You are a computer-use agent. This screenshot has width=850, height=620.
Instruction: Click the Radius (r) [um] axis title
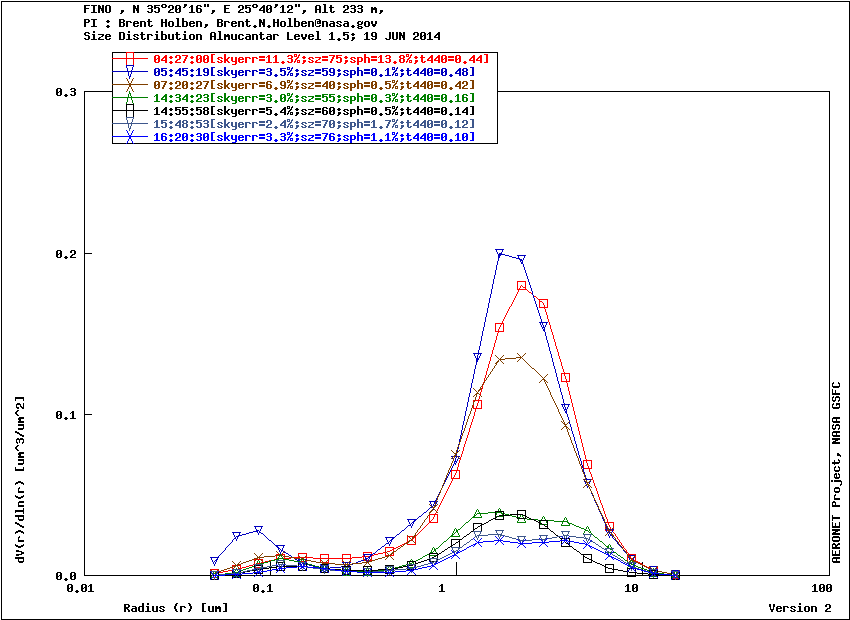pos(175,608)
